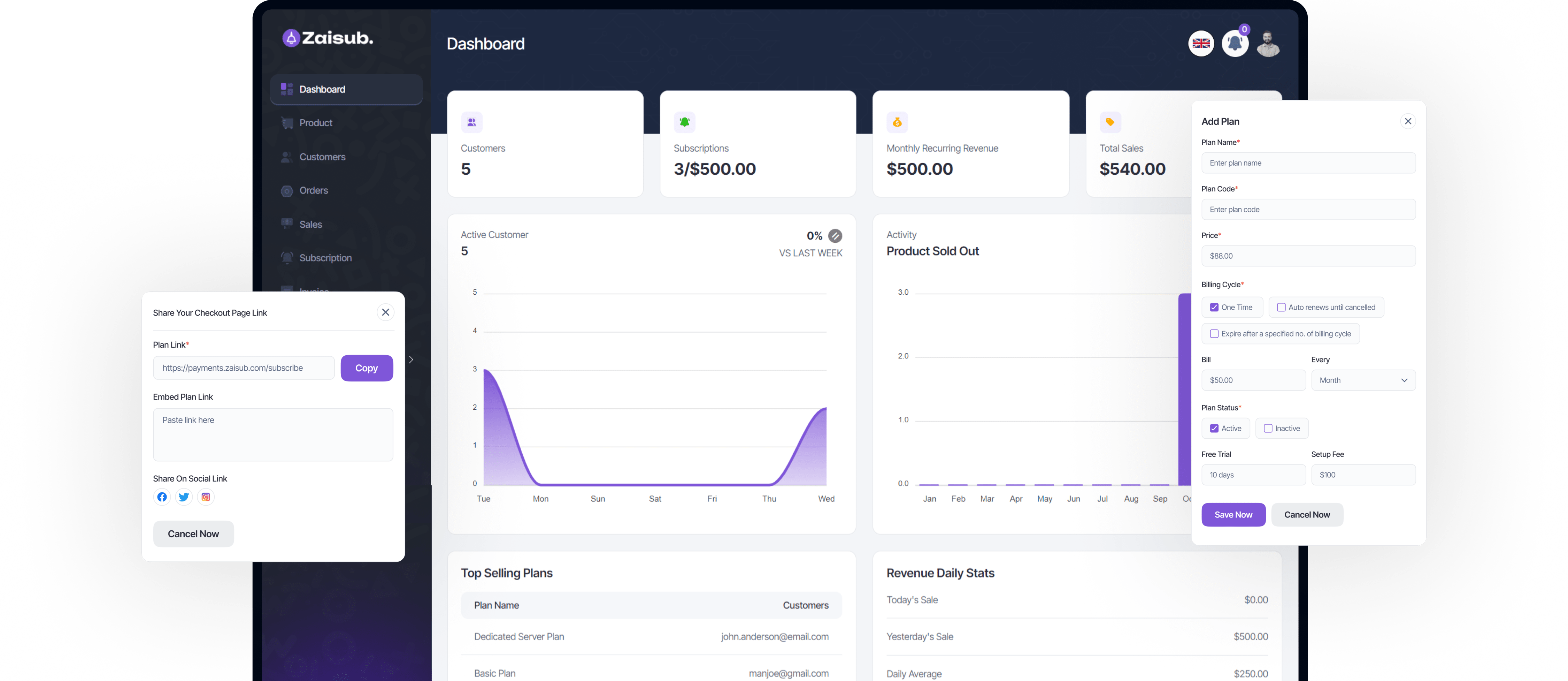Share via Twitter icon
This screenshot has width=1568, height=681.
184,497
